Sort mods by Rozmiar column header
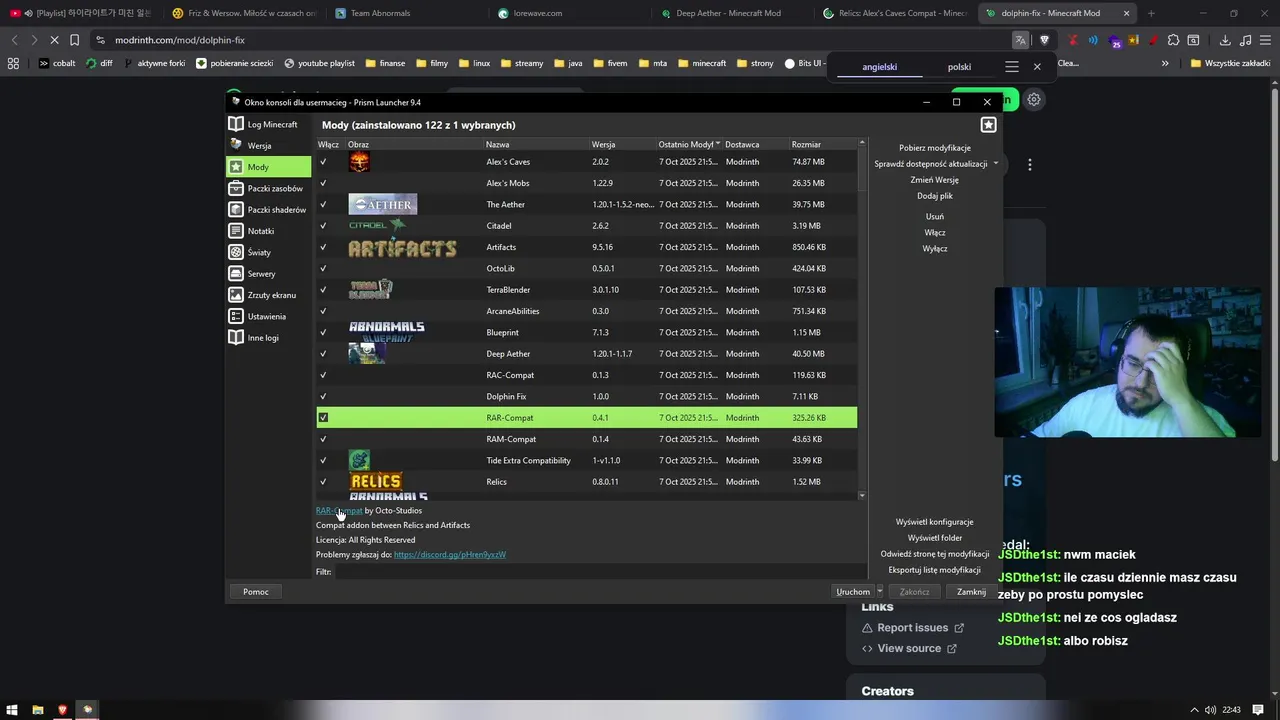Screen dimensions: 1280x720 [x=823, y=145]
